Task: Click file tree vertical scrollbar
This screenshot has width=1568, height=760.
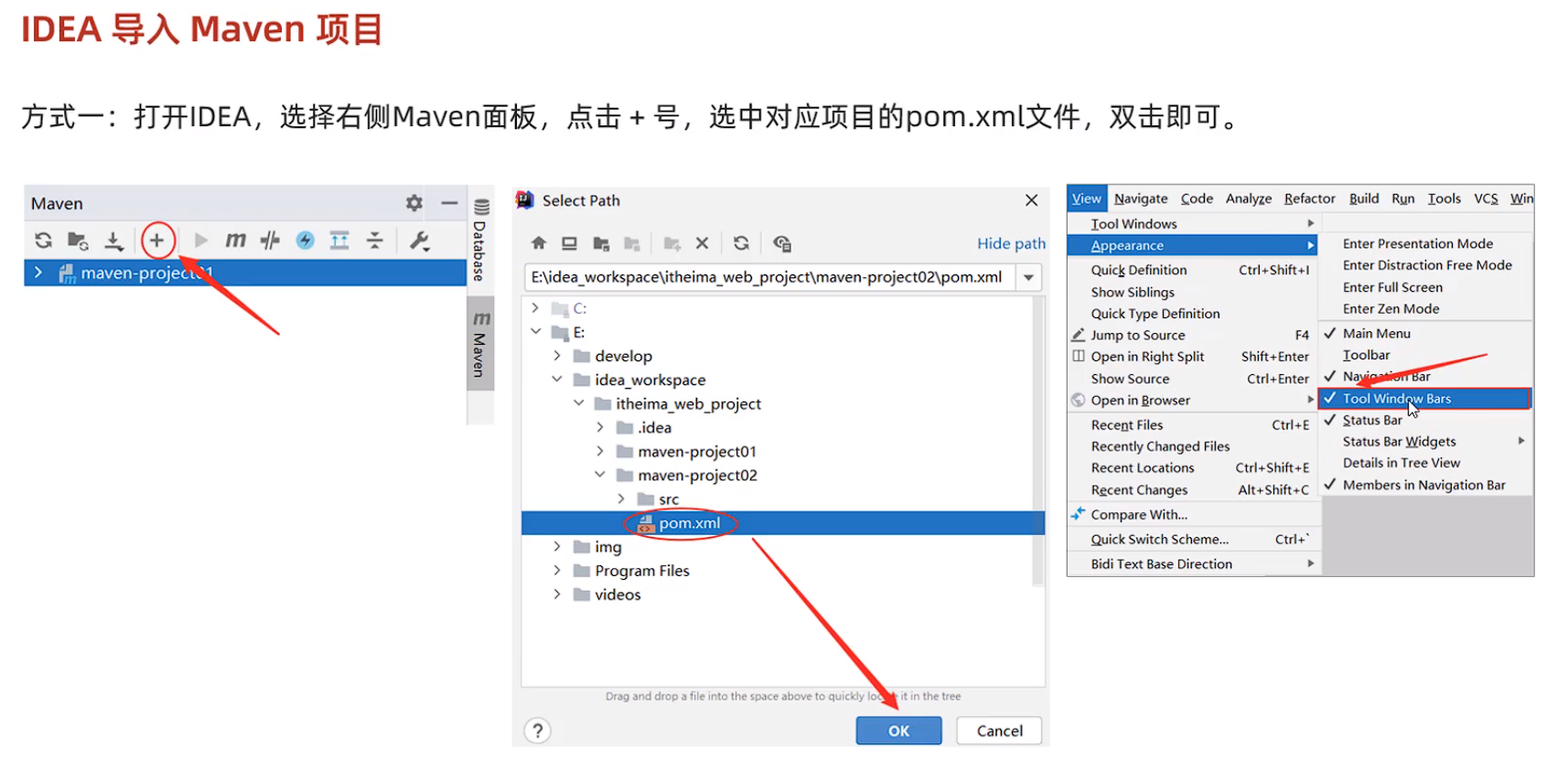Action: pyautogui.click(x=1038, y=441)
